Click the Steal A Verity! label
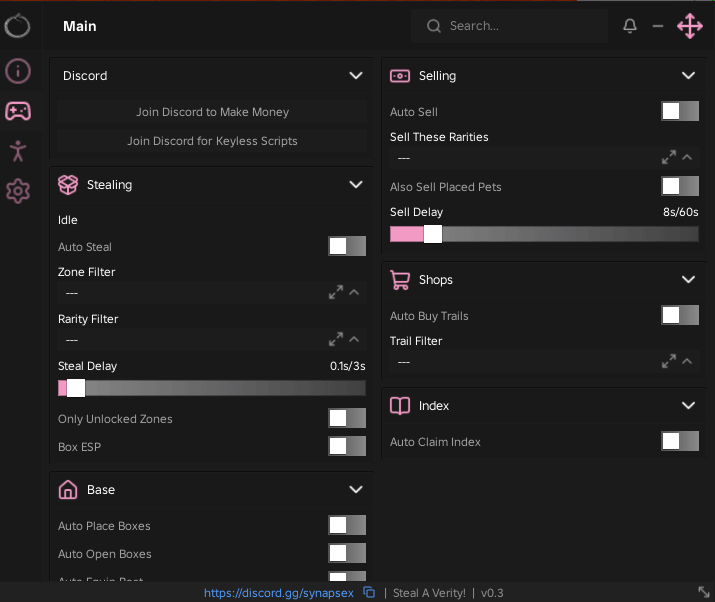Viewport: 715px width, 602px height. tap(429, 593)
